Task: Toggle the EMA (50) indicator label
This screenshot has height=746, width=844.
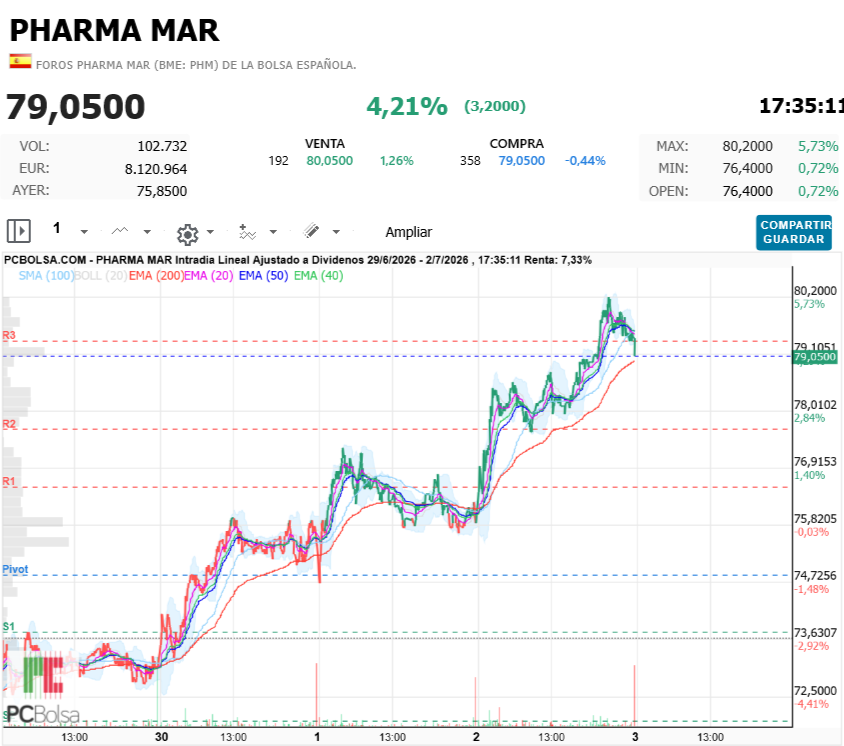Action: tap(263, 276)
